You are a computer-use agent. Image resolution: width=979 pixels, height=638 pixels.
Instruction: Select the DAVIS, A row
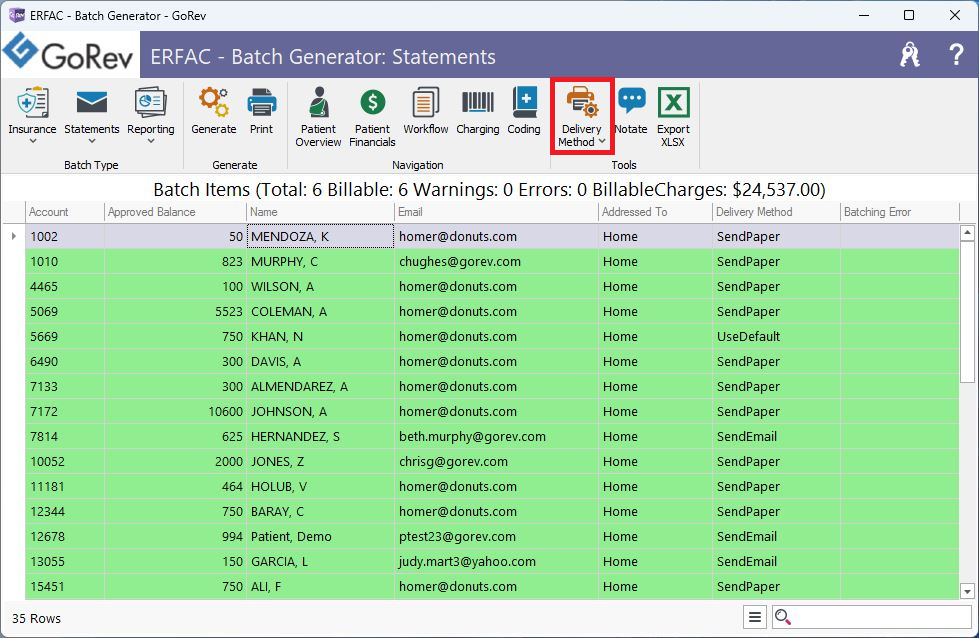pos(492,361)
